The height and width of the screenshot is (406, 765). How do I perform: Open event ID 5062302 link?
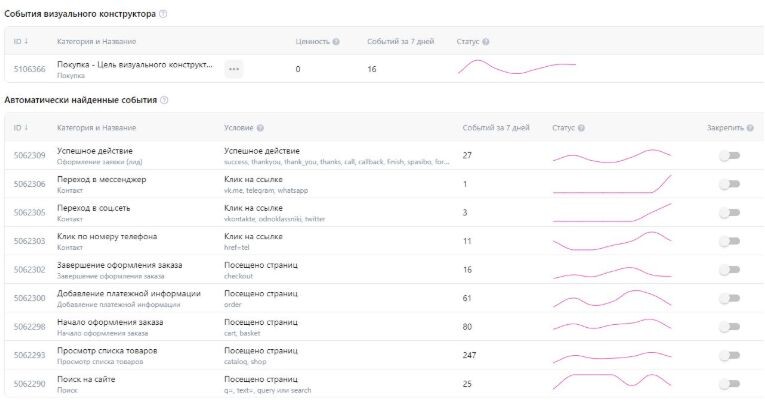click(29, 269)
